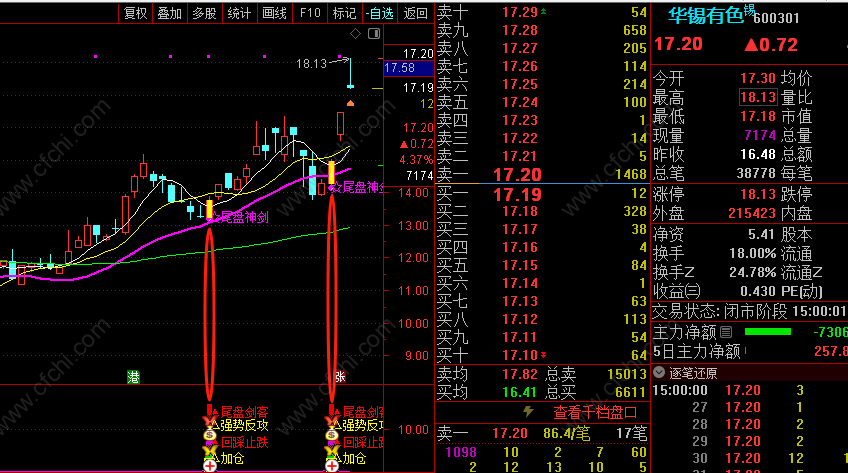Click the money bag icon by left 回踩止跌
The width and height of the screenshot is (848, 473).
pos(210,435)
